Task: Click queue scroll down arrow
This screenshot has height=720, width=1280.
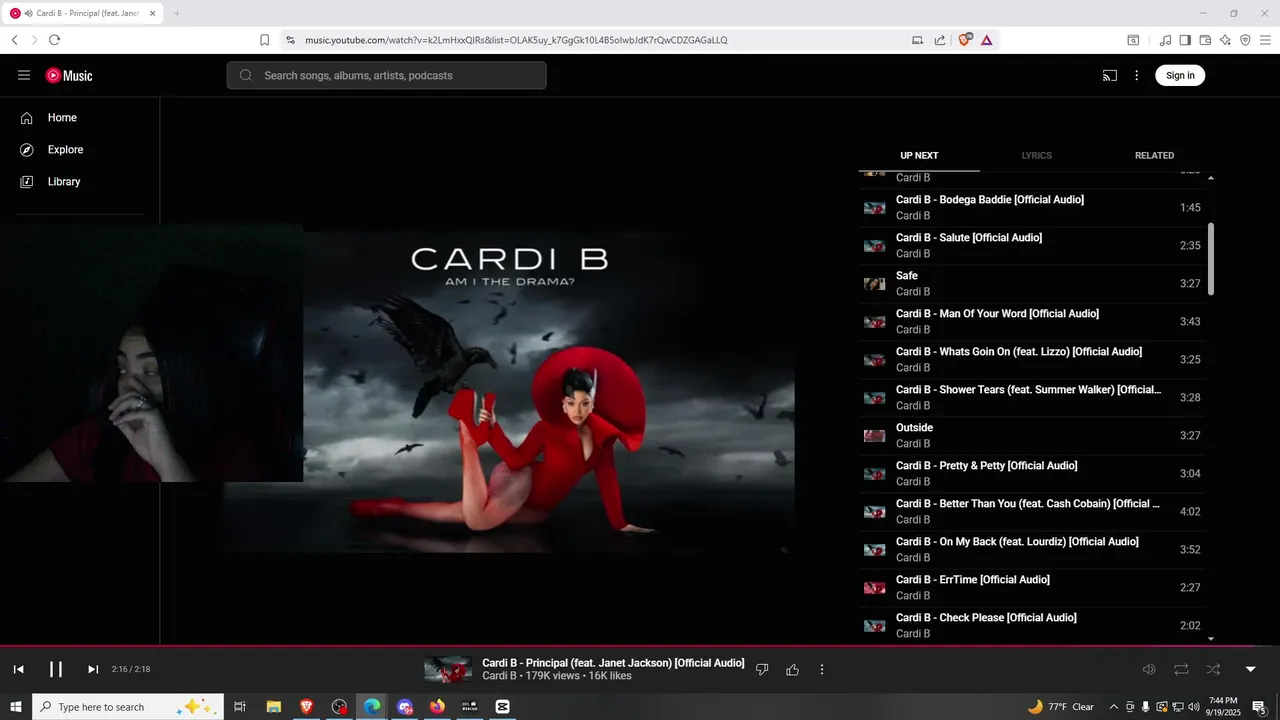Action: pos(1211,638)
